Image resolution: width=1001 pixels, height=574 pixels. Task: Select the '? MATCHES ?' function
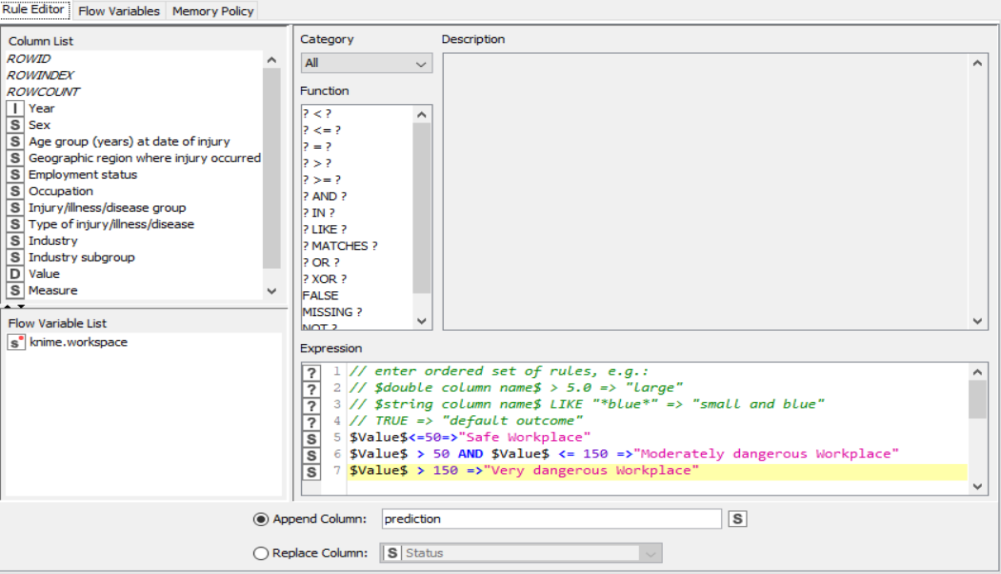tap(340, 246)
